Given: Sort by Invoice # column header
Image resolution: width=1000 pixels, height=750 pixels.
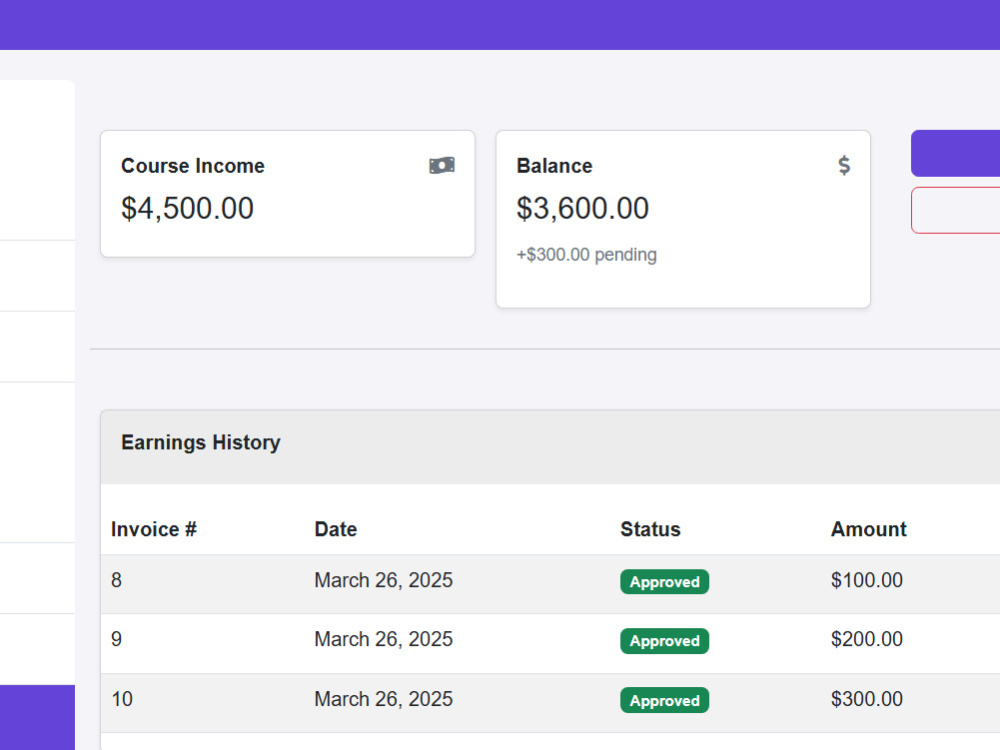Looking at the screenshot, I should click(154, 529).
